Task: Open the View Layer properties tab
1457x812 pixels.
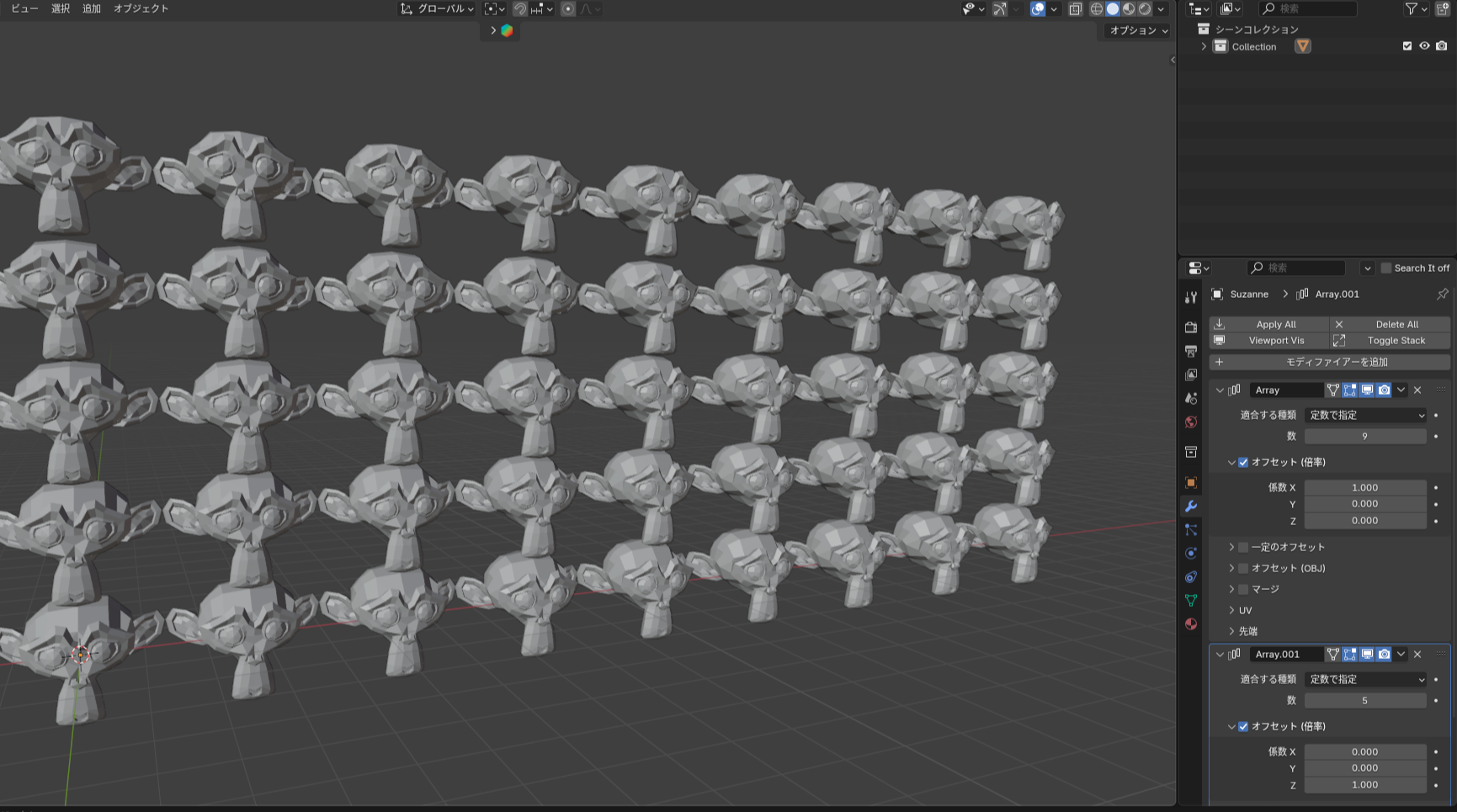Action: (x=1191, y=374)
